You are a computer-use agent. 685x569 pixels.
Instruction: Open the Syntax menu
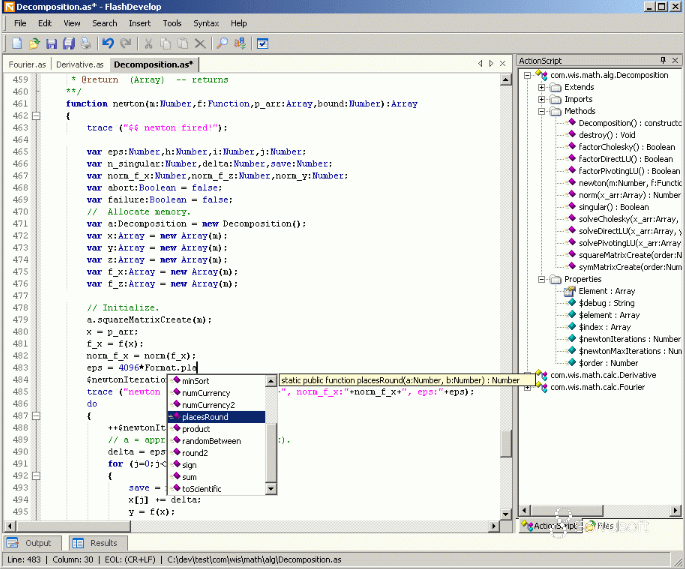tap(206, 22)
